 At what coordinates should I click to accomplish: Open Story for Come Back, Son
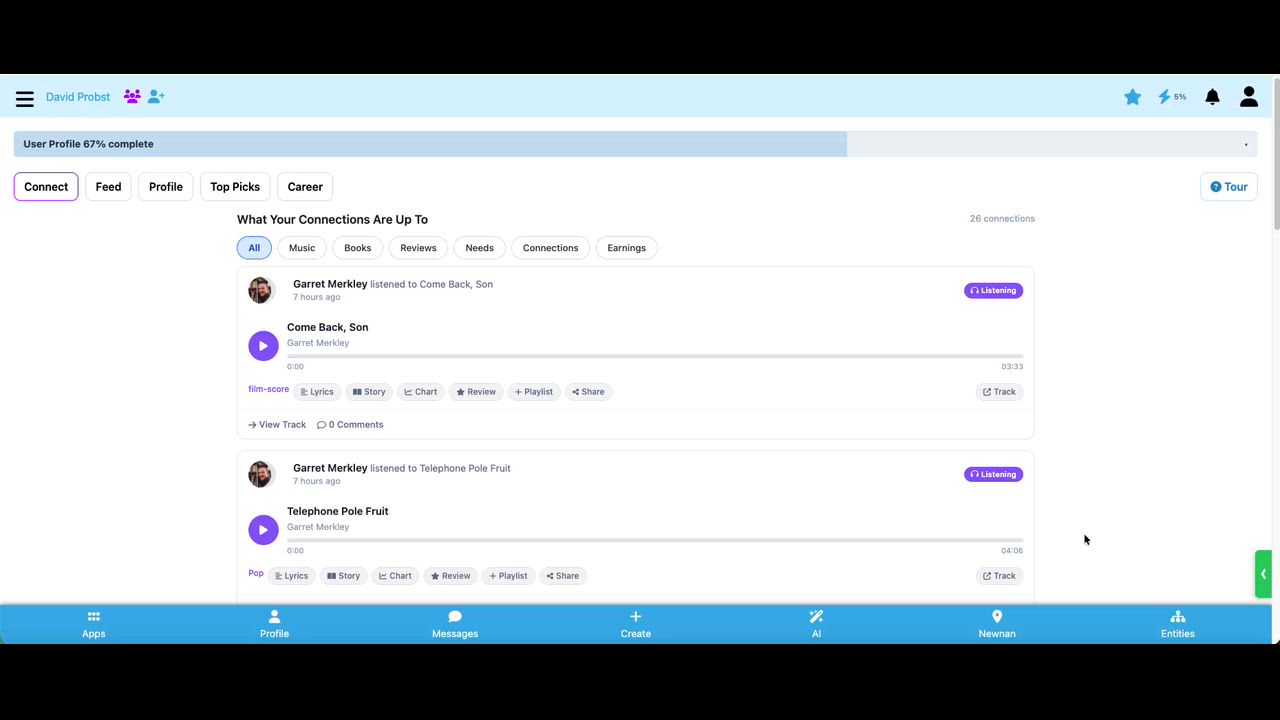point(369,392)
